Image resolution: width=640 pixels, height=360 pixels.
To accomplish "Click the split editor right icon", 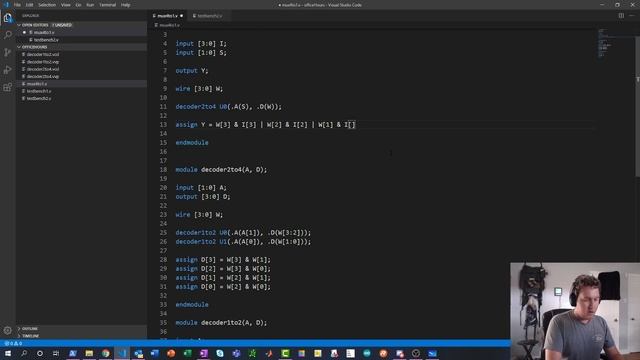I will pyautogui.click(x=621, y=16).
